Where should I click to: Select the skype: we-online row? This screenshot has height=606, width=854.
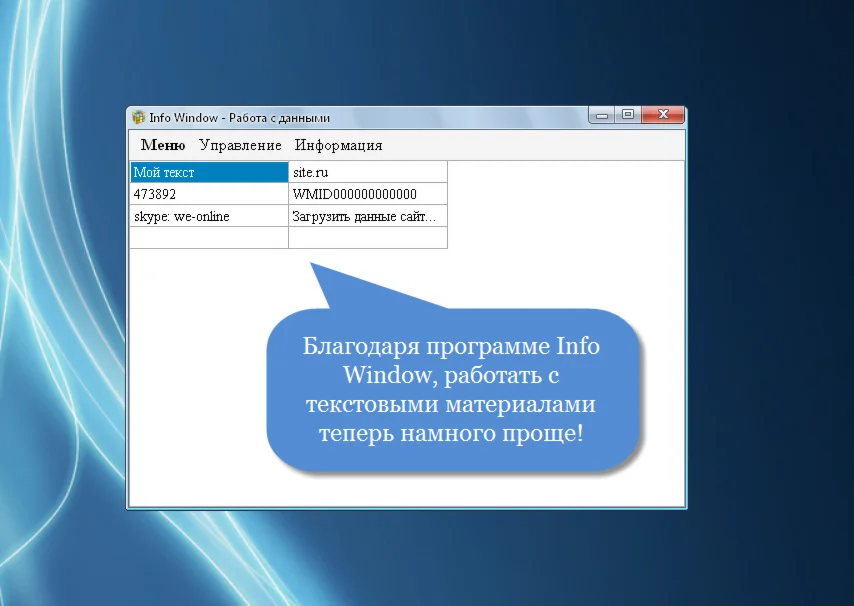pos(208,215)
